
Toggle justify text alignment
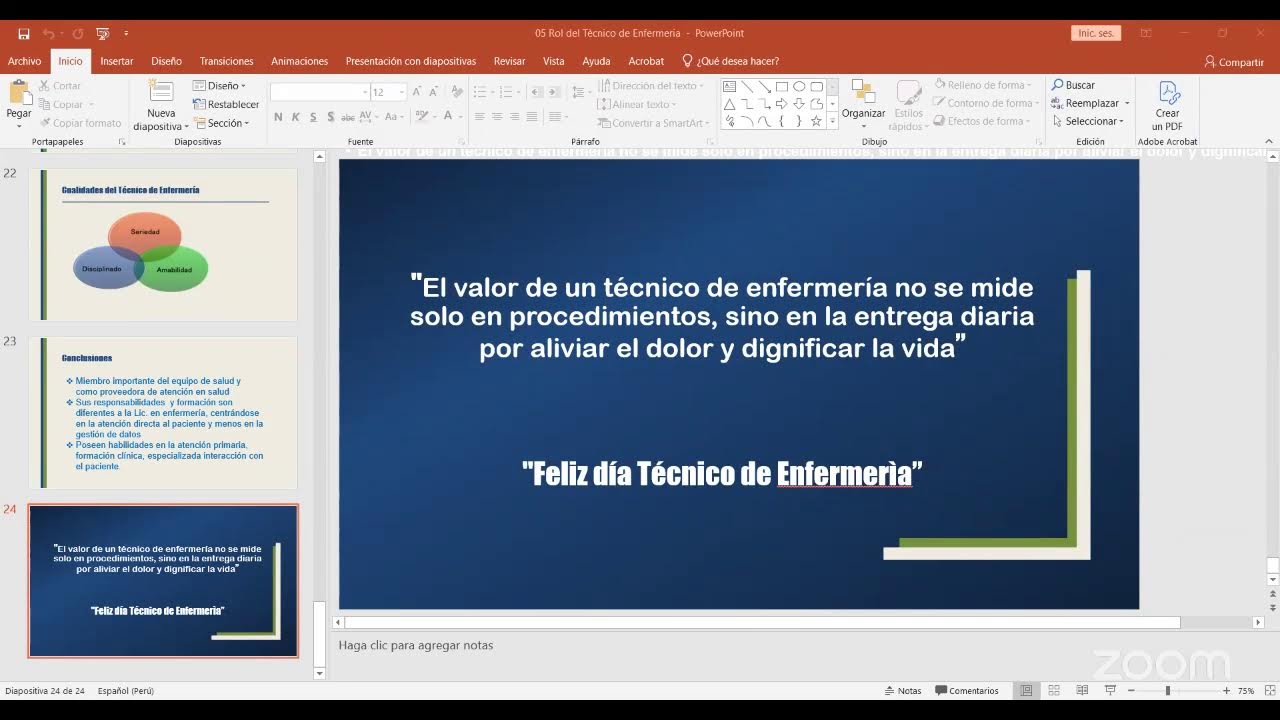click(532, 117)
